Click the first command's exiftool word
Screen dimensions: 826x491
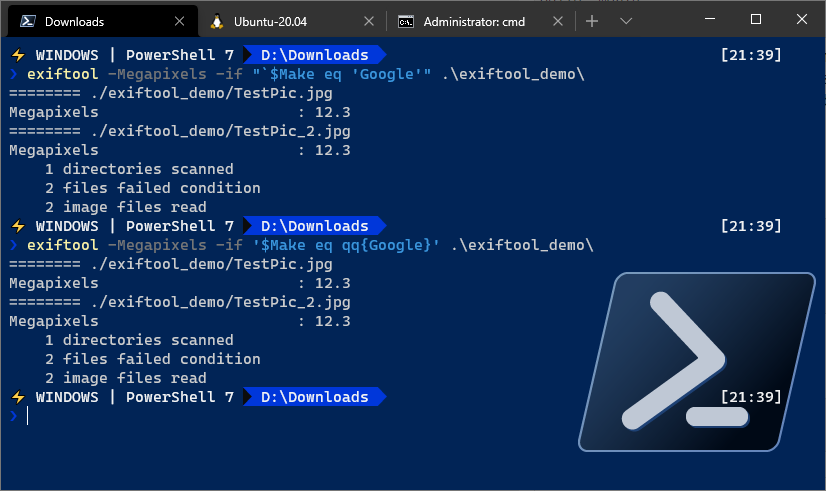[63, 74]
